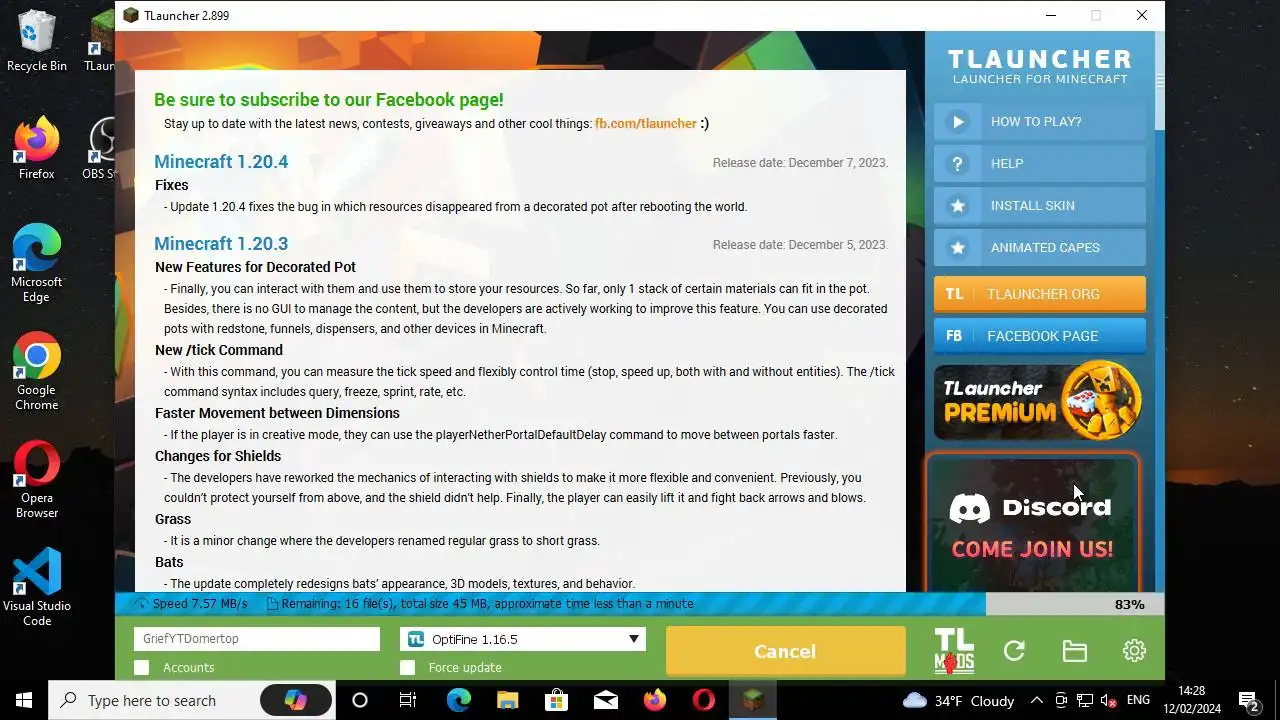Screen dimensions: 1280x720
Task: Open the How to Play? guide
Action: tap(1040, 122)
